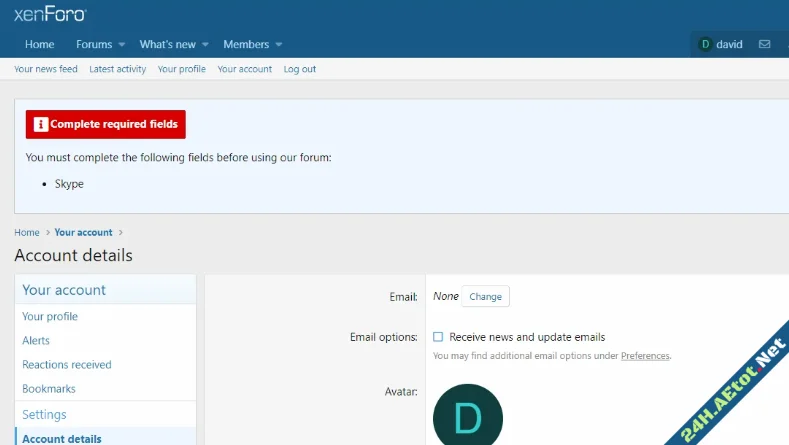
Task: Expand the Members dropdown arrow
Action: (279, 45)
